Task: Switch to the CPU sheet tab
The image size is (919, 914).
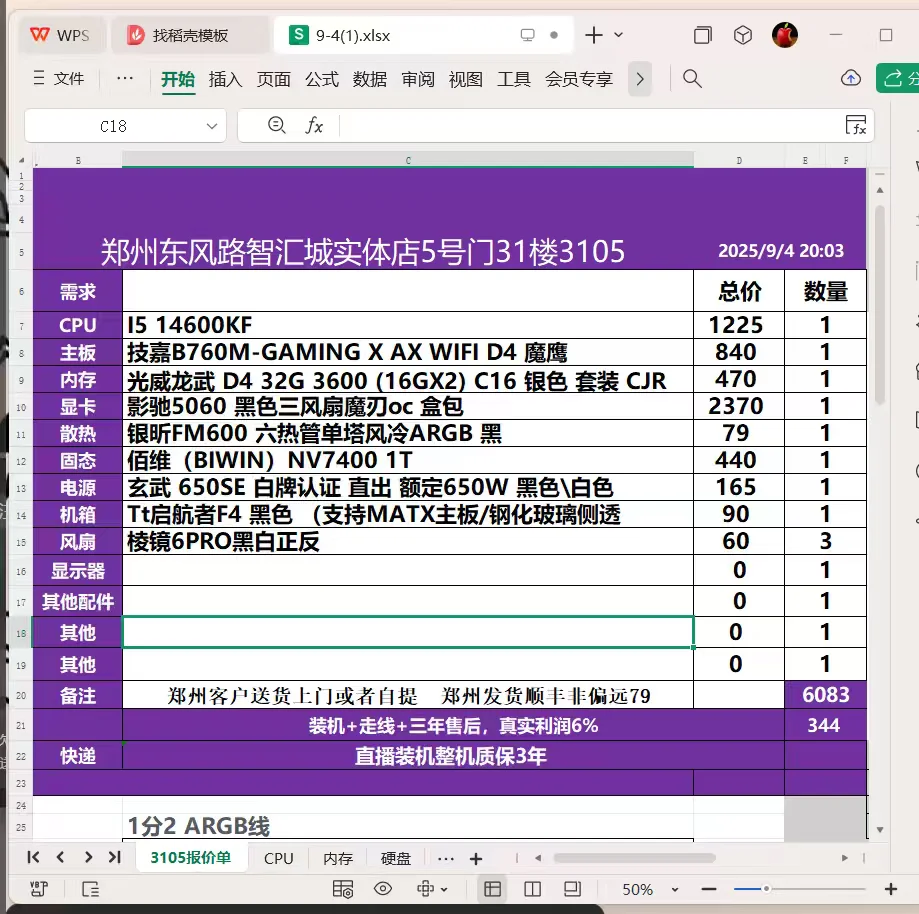Action: [x=278, y=858]
